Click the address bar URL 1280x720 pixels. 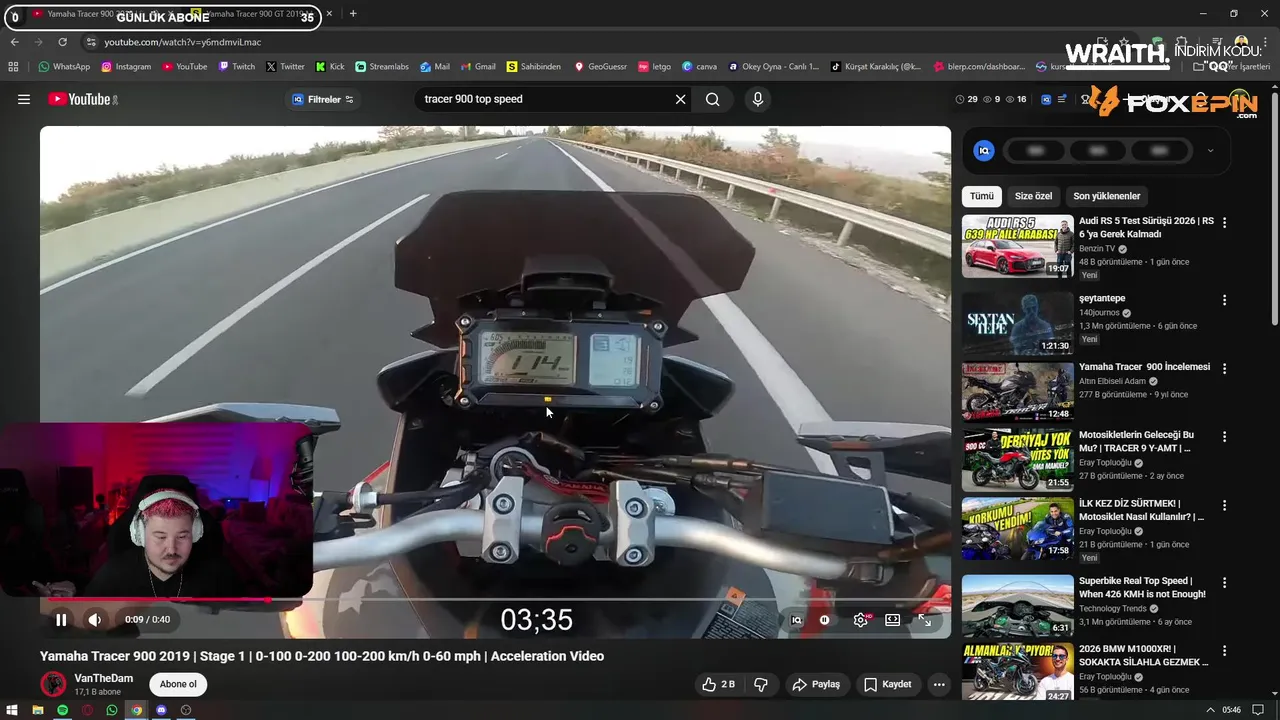183,42
